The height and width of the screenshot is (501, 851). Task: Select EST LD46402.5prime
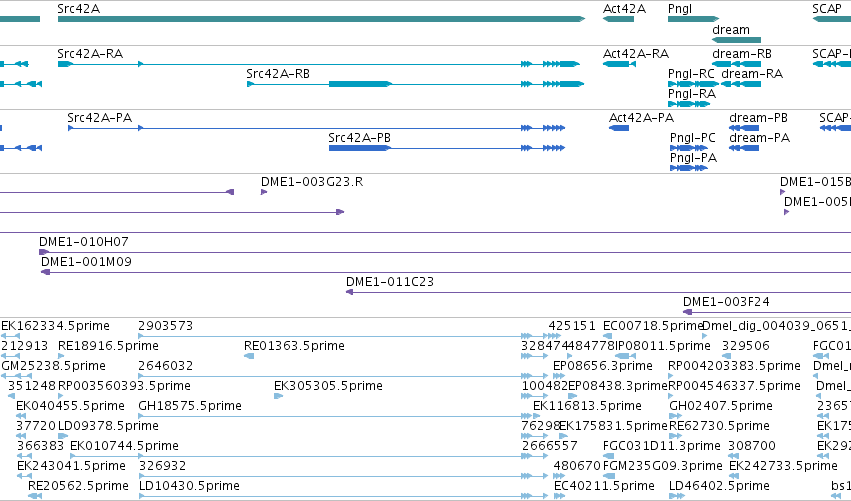[719, 486]
